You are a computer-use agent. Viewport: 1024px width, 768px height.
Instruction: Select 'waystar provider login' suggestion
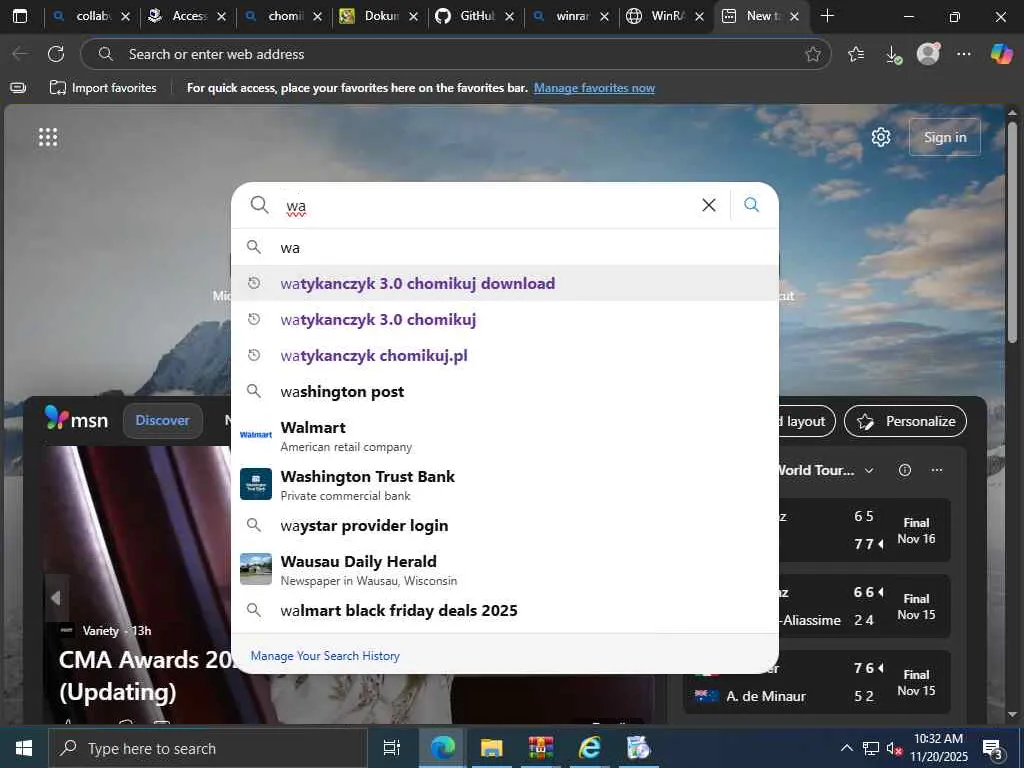tap(505, 526)
